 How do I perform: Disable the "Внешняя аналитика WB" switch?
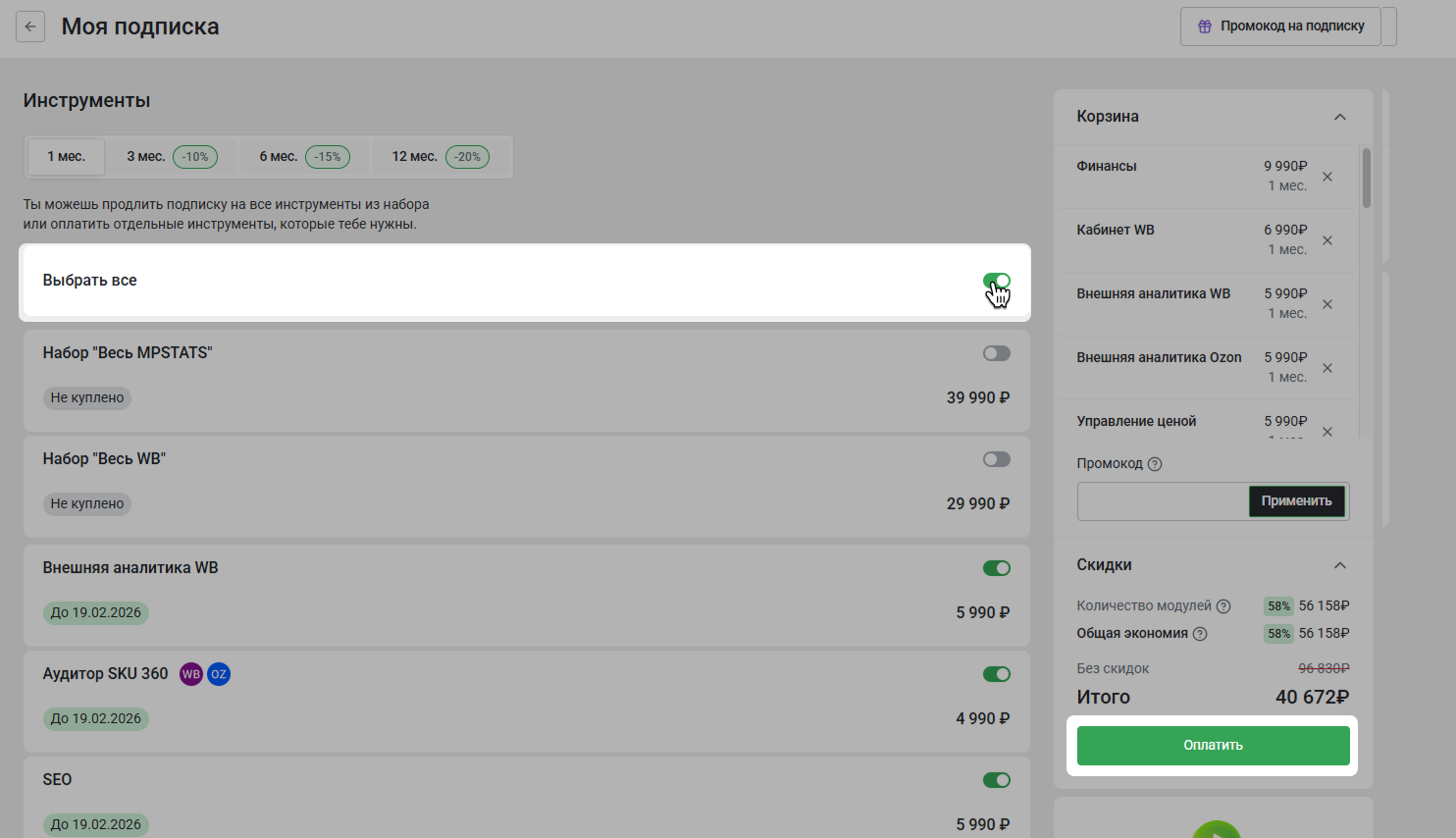point(996,568)
